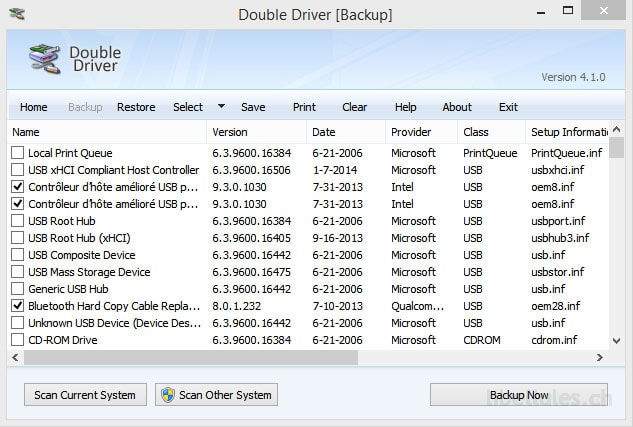Viewport: 633px width, 427px height.
Task: Click the usbport.inf cell
Action: pos(558,221)
